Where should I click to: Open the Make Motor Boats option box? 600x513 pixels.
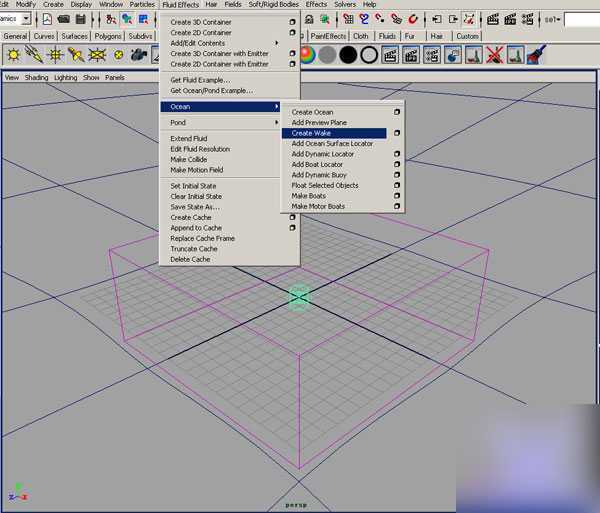point(397,206)
